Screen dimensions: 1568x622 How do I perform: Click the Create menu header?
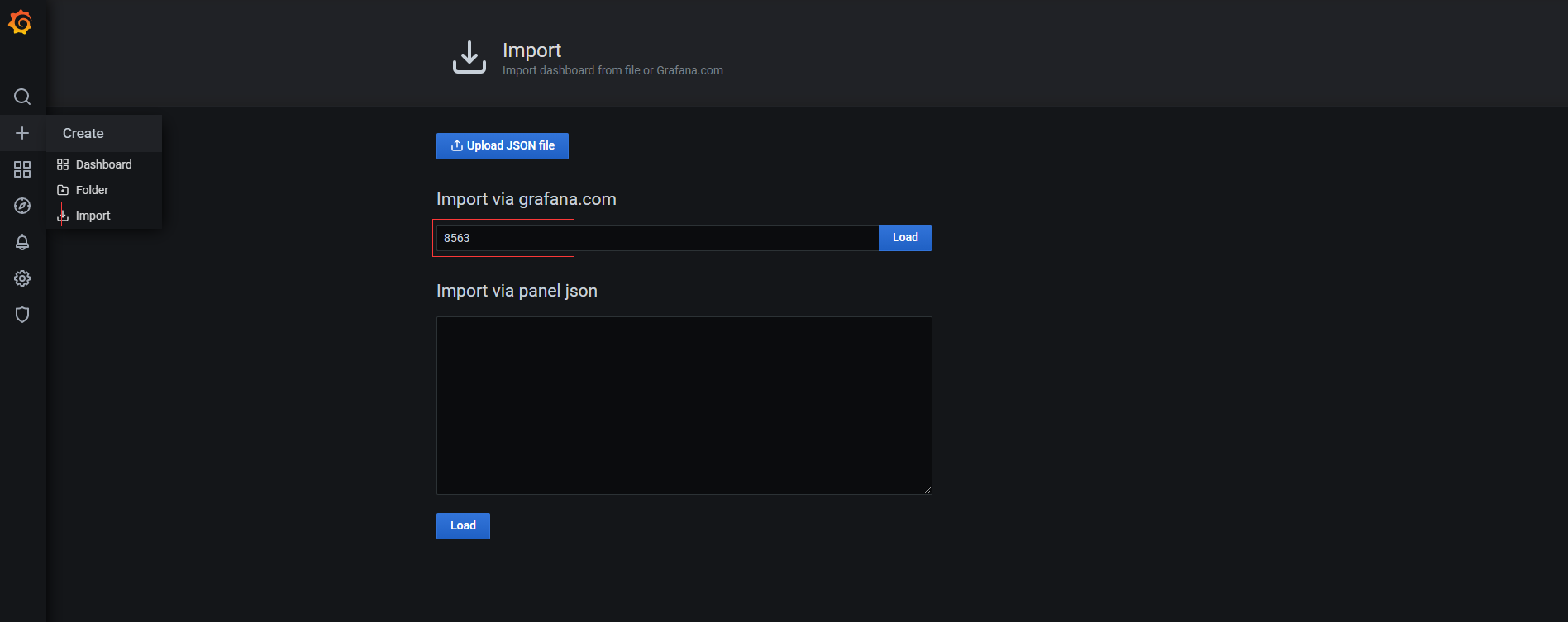coord(83,133)
